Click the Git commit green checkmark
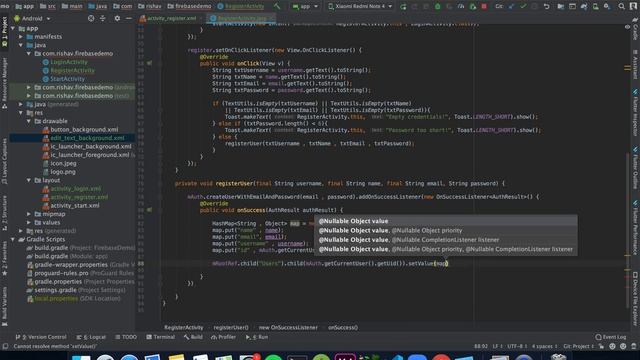 pyautogui.click(x=523, y=7)
